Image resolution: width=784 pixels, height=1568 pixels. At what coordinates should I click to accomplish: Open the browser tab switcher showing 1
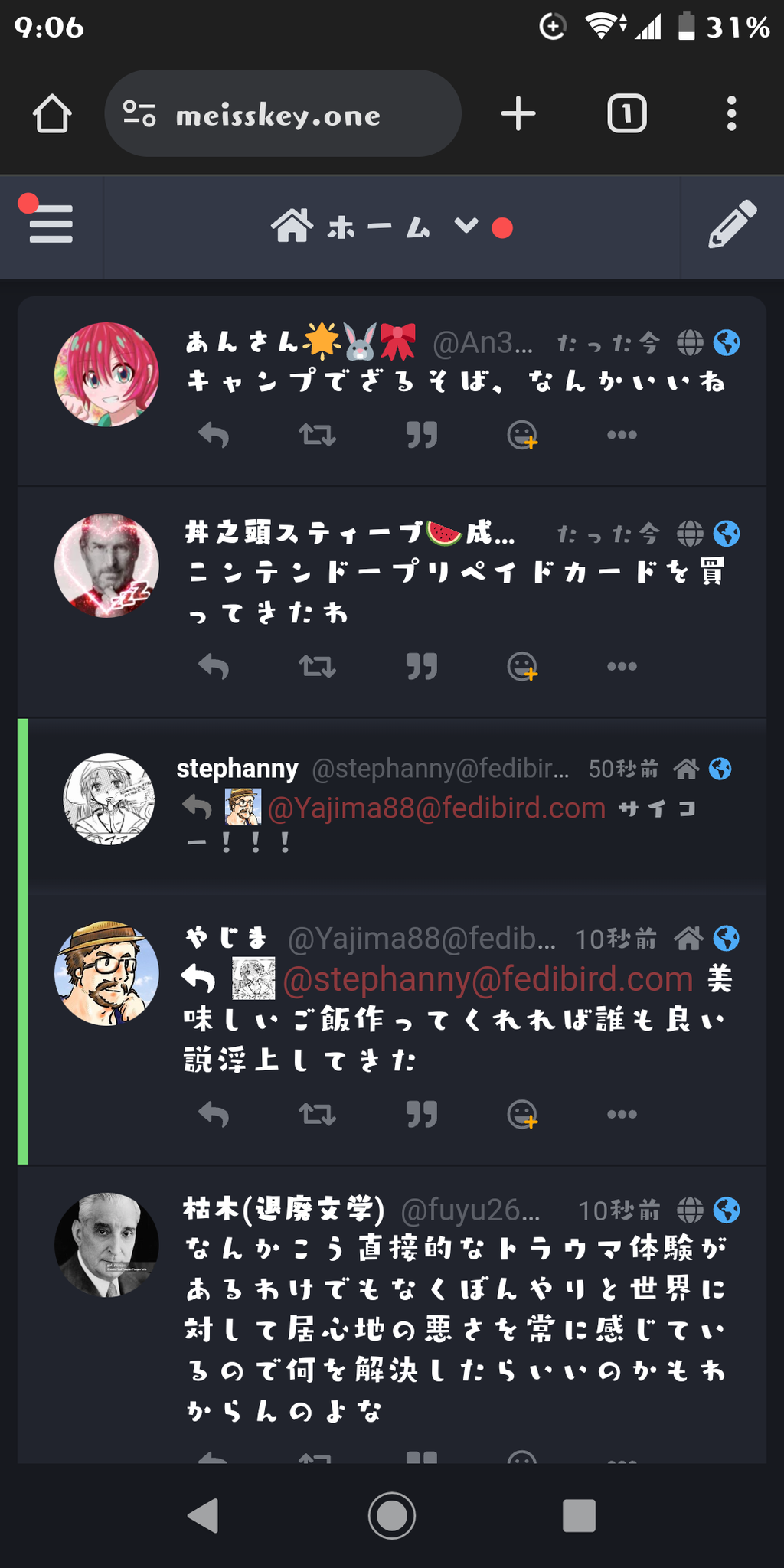coord(627,114)
